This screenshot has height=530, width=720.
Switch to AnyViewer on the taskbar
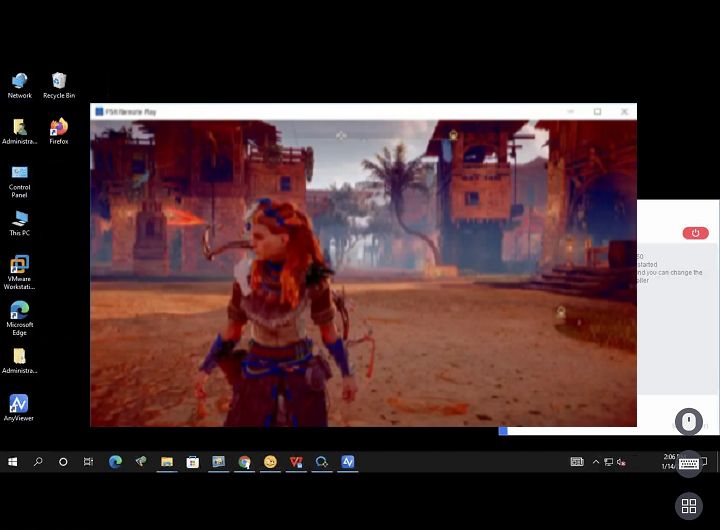pyautogui.click(x=348, y=462)
